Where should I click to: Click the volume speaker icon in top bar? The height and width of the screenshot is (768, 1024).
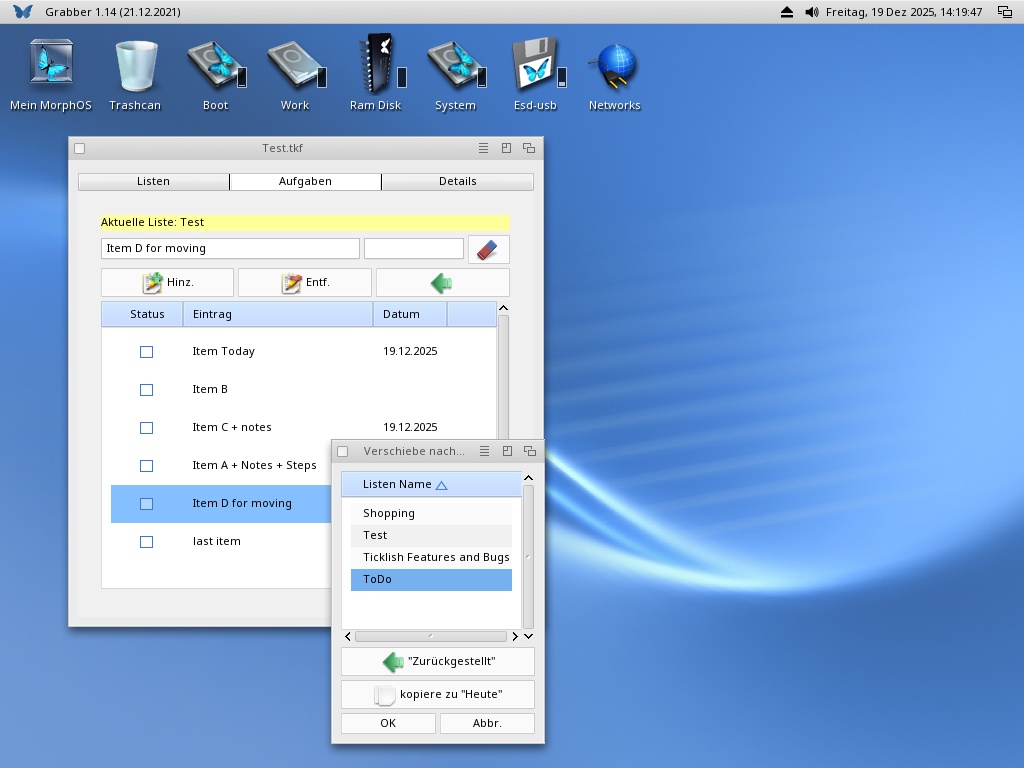coord(811,12)
